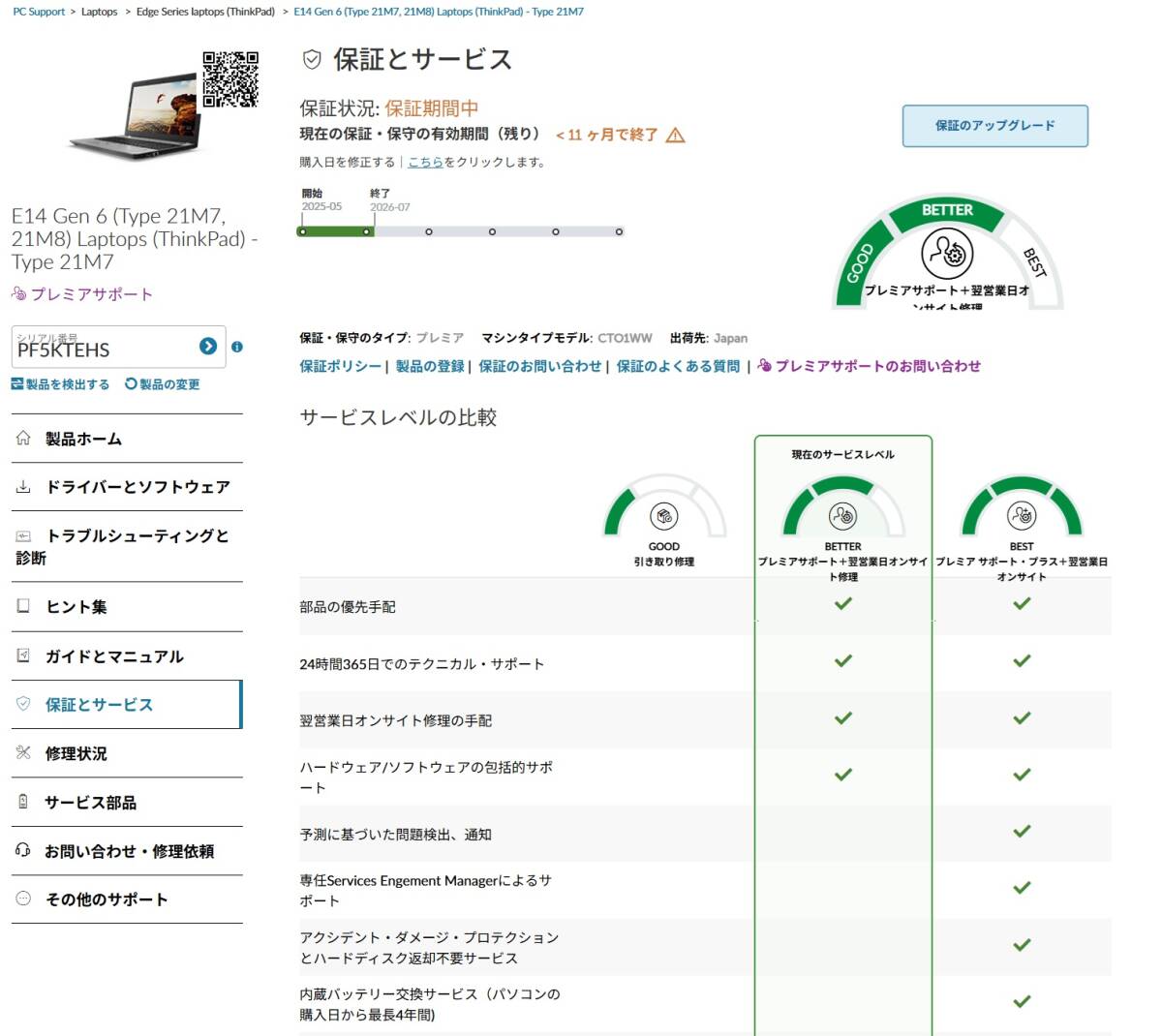
Task: Open the 製品の登録 link
Action: (x=430, y=366)
